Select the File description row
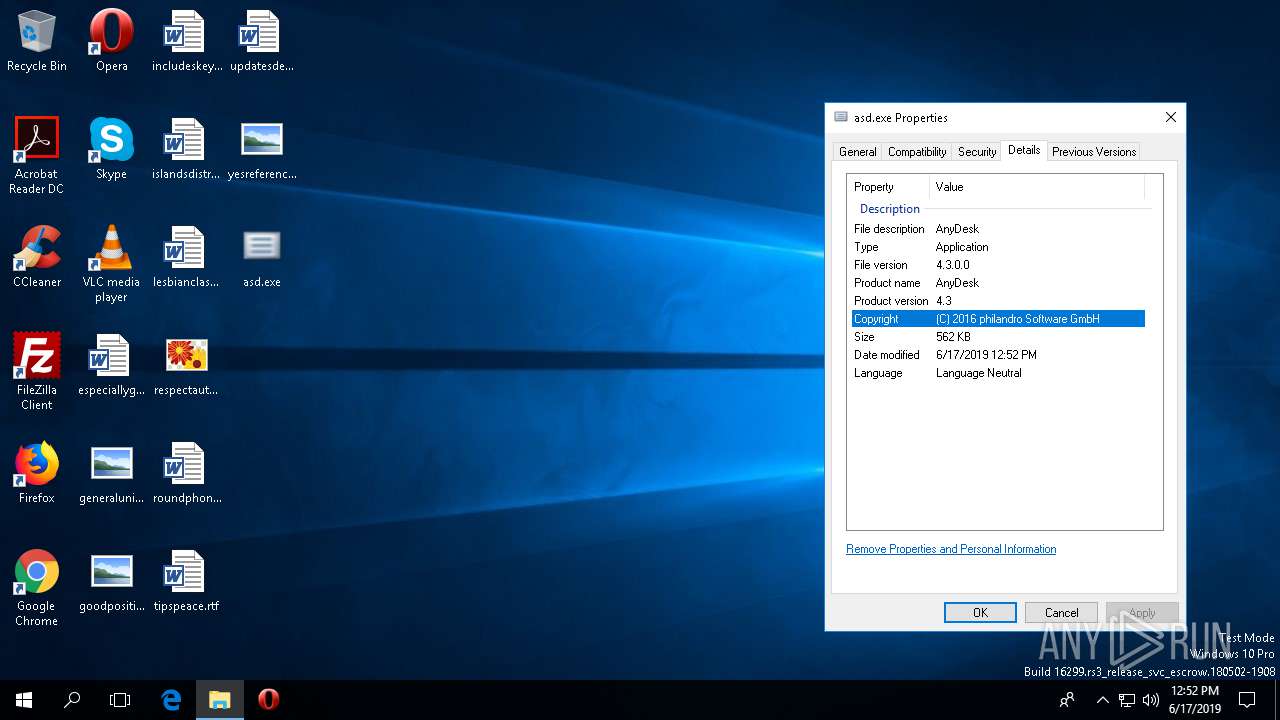Image resolution: width=1280 pixels, height=720 pixels. pyautogui.click(x=998, y=229)
